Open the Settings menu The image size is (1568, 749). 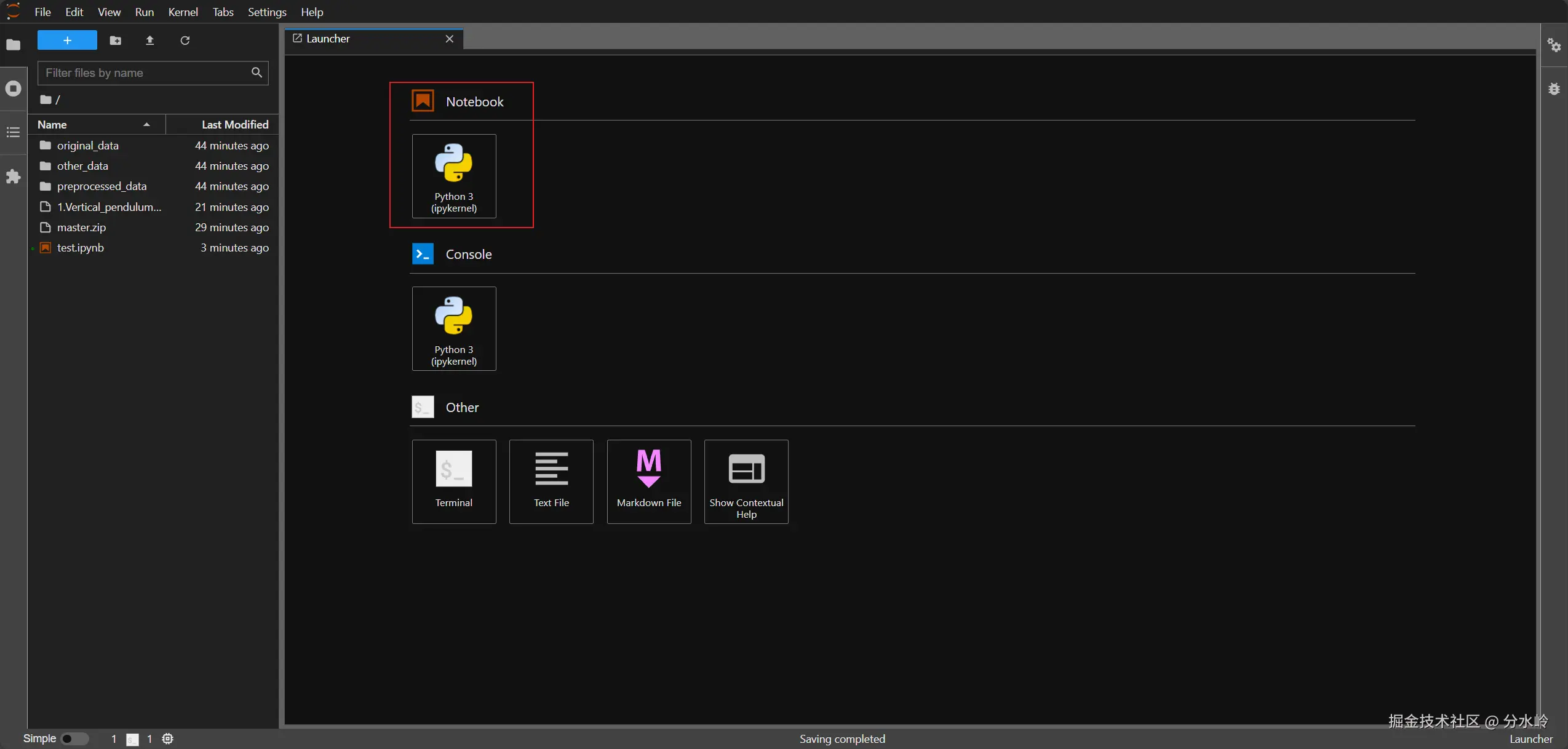[266, 12]
